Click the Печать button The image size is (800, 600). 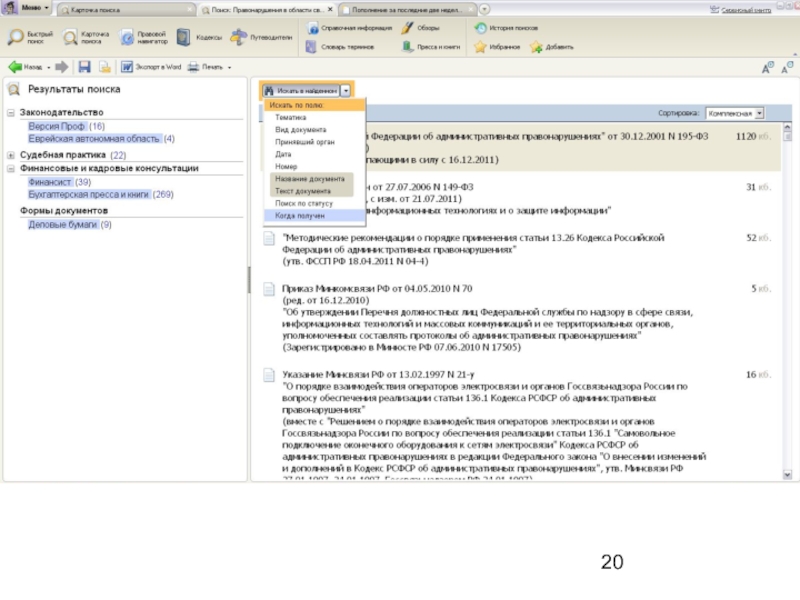[206, 67]
